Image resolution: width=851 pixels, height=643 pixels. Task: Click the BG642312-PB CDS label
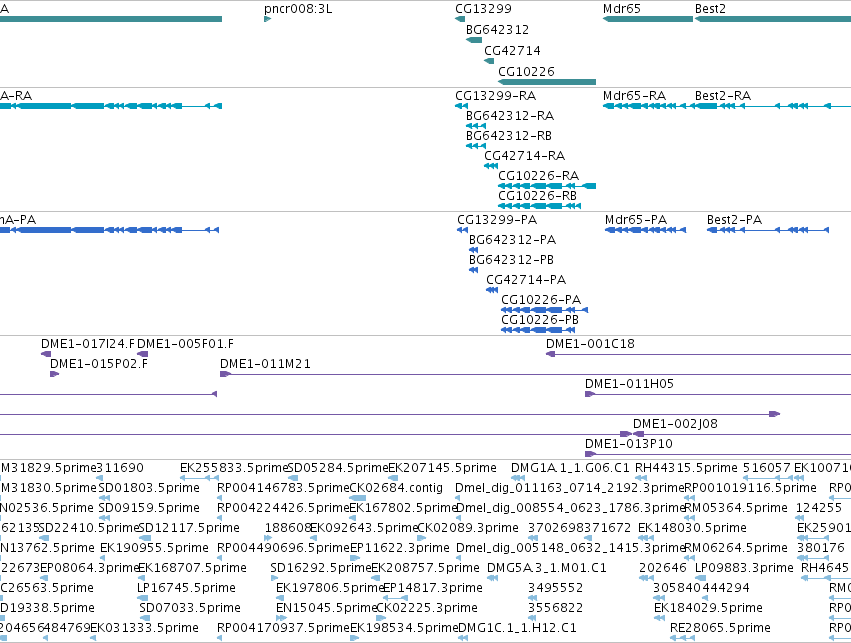(x=511, y=260)
